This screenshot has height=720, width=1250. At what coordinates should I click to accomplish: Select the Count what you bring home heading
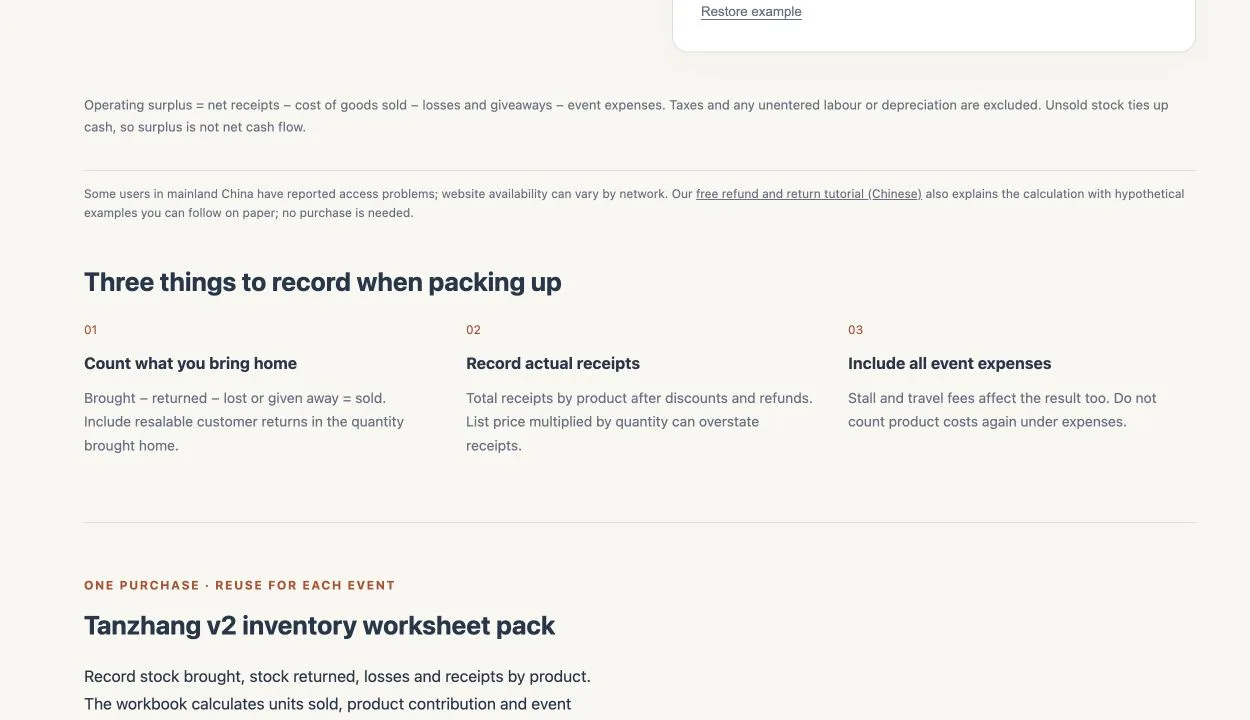click(190, 364)
